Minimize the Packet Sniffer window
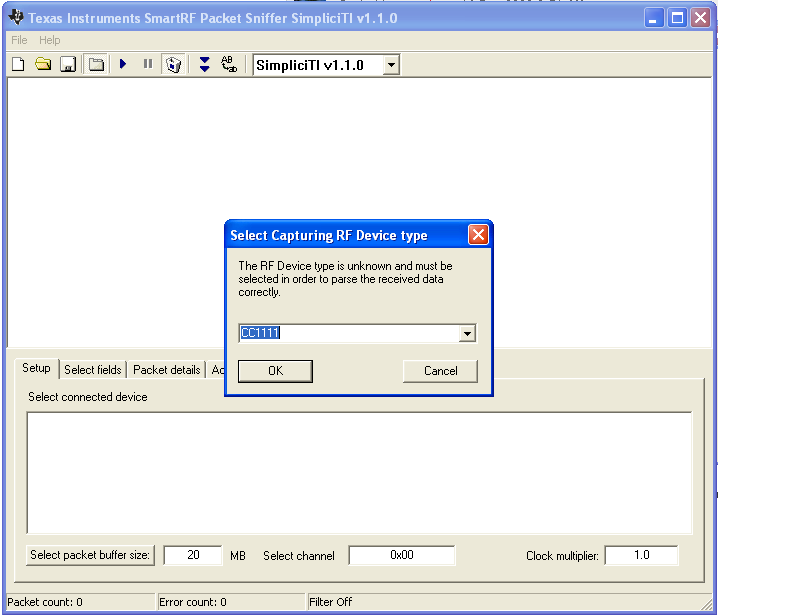This screenshot has width=800, height=615. coord(654,18)
